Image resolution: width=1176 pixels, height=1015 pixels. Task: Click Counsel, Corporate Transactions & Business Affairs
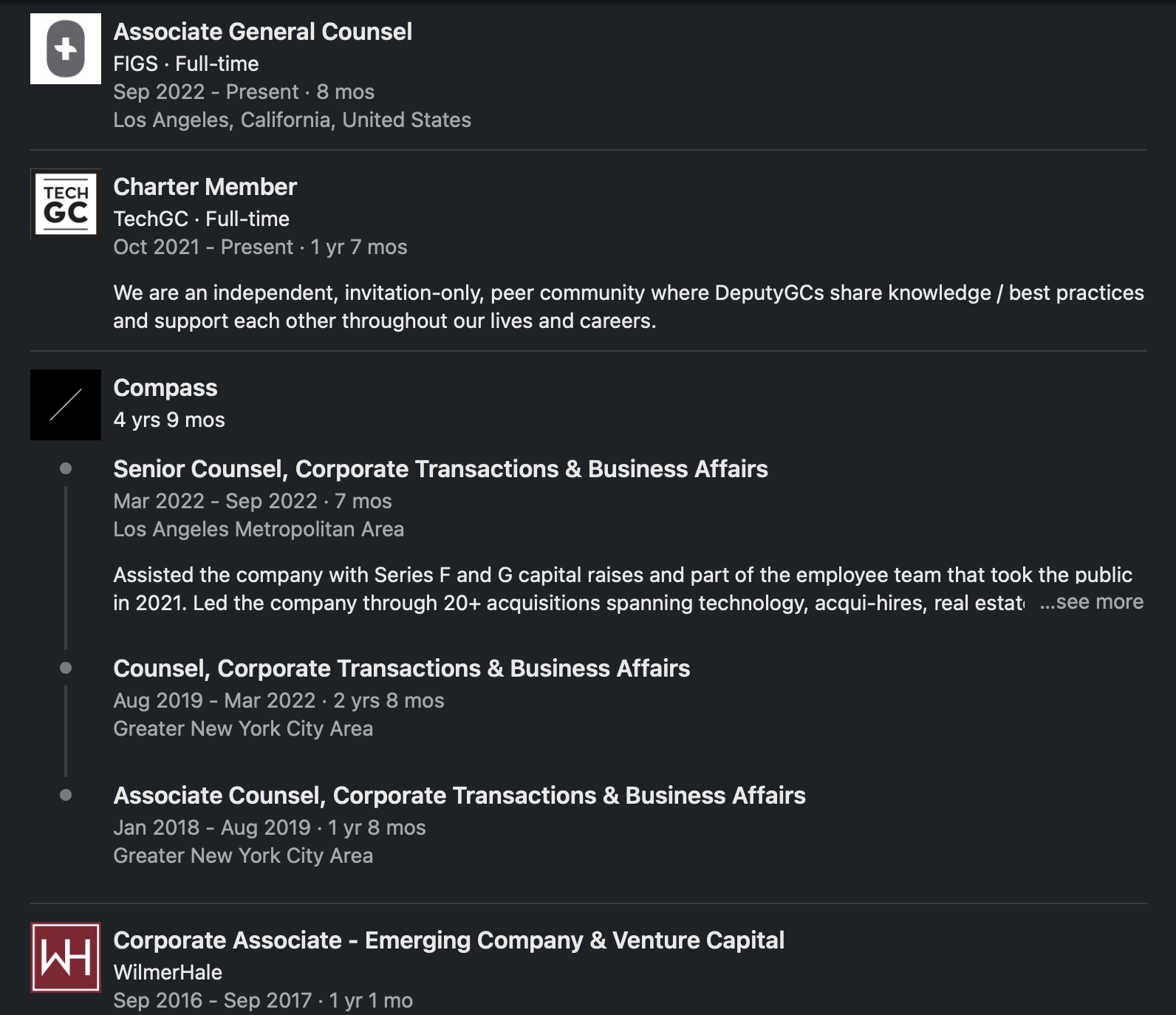401,669
